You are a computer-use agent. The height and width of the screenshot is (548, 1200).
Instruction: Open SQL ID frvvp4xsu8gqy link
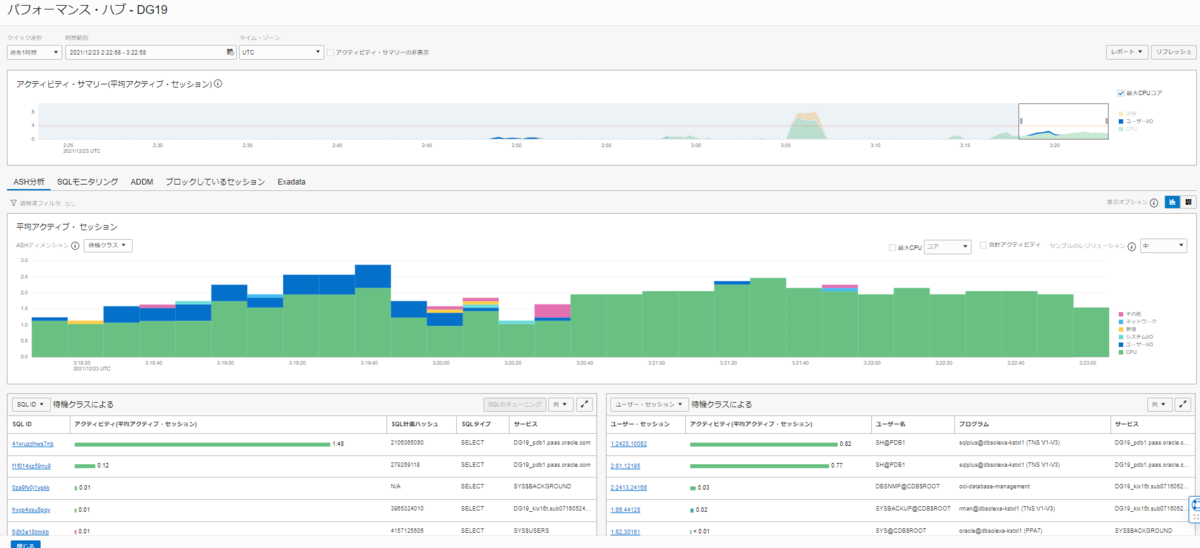[x=32, y=509]
